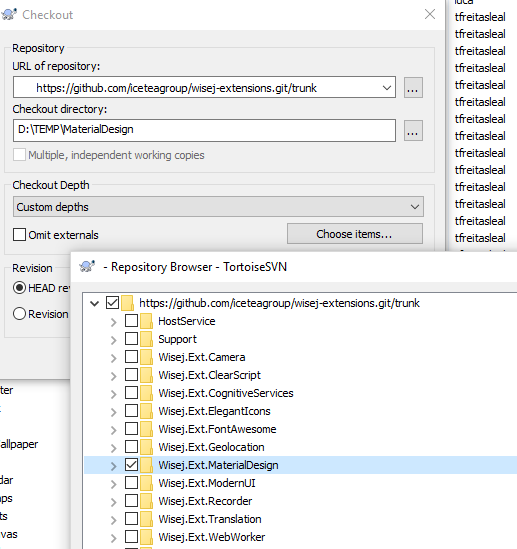Check the Wisej.Ext.Translation checkbox

(x=131, y=519)
